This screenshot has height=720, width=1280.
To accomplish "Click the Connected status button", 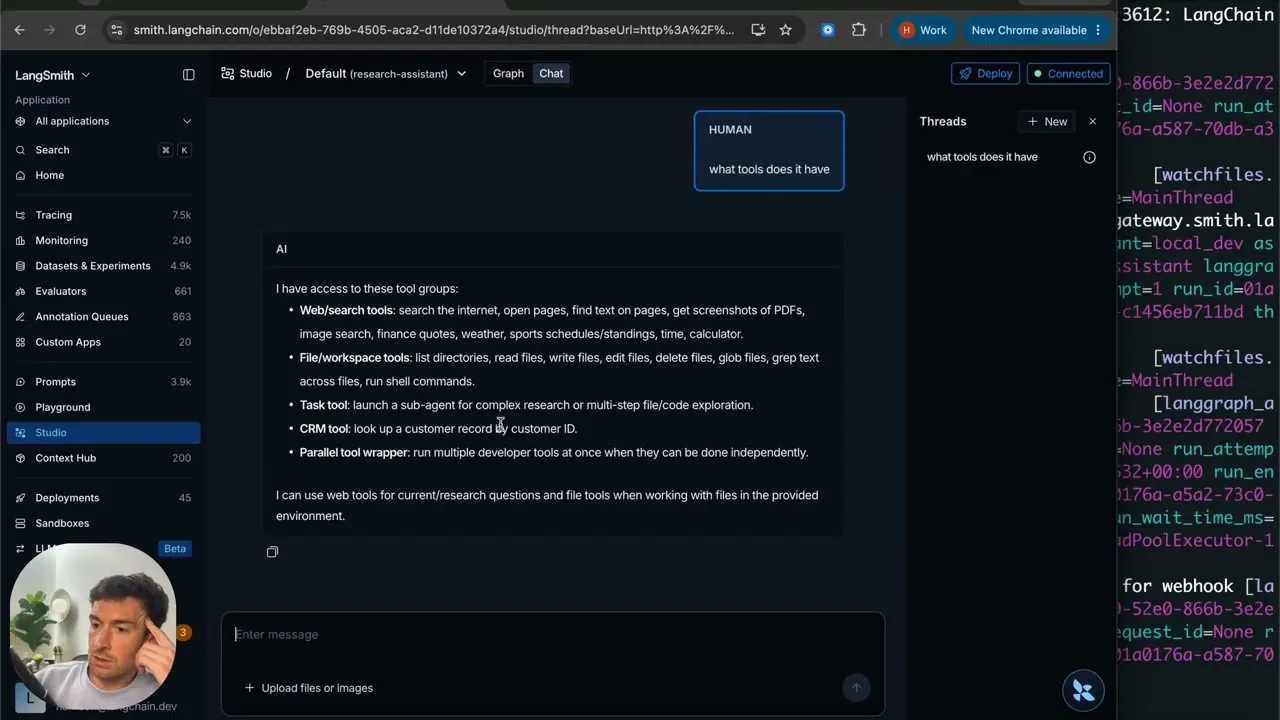I will 1068,74.
